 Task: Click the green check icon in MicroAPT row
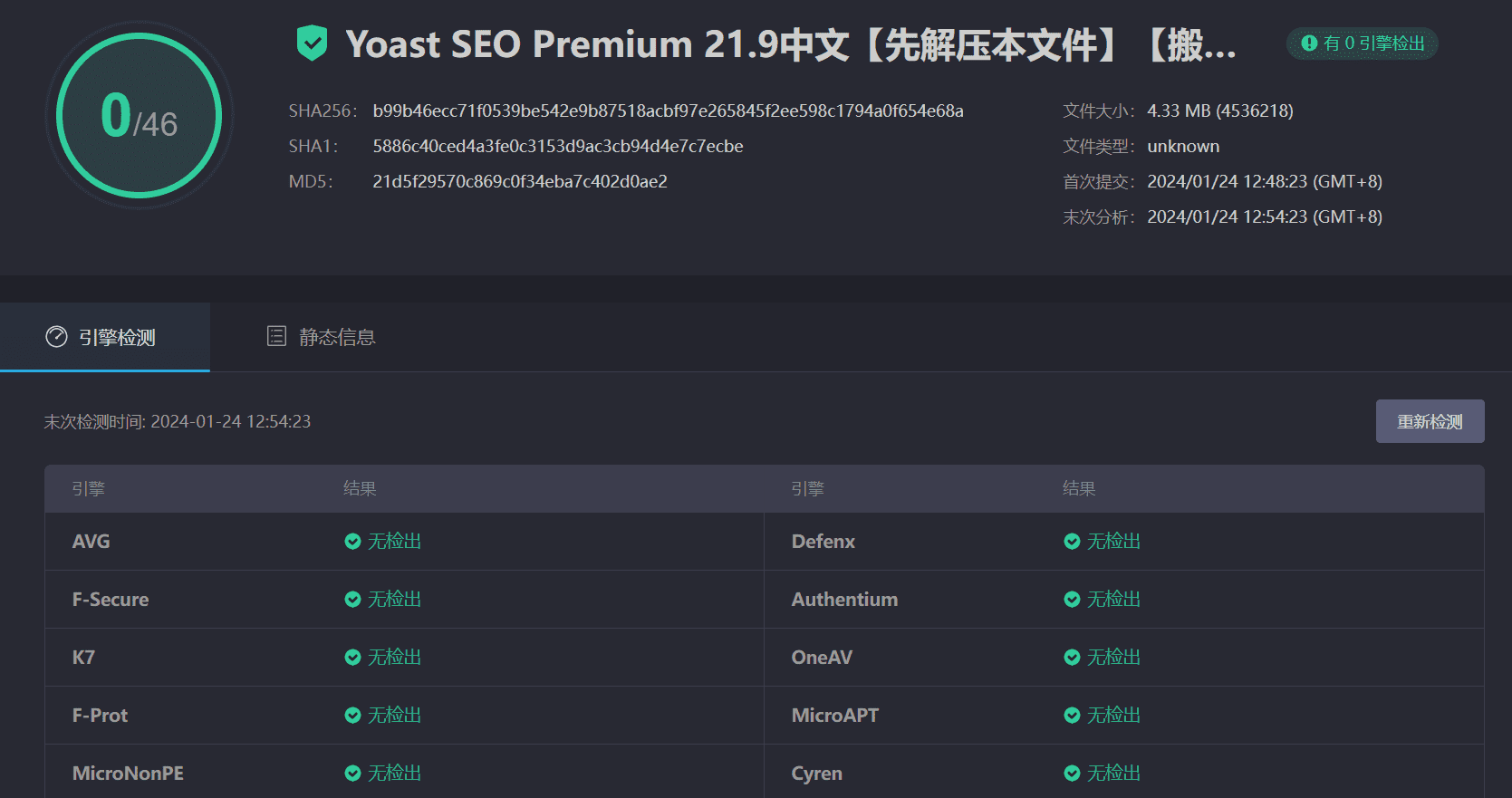[x=1072, y=716]
